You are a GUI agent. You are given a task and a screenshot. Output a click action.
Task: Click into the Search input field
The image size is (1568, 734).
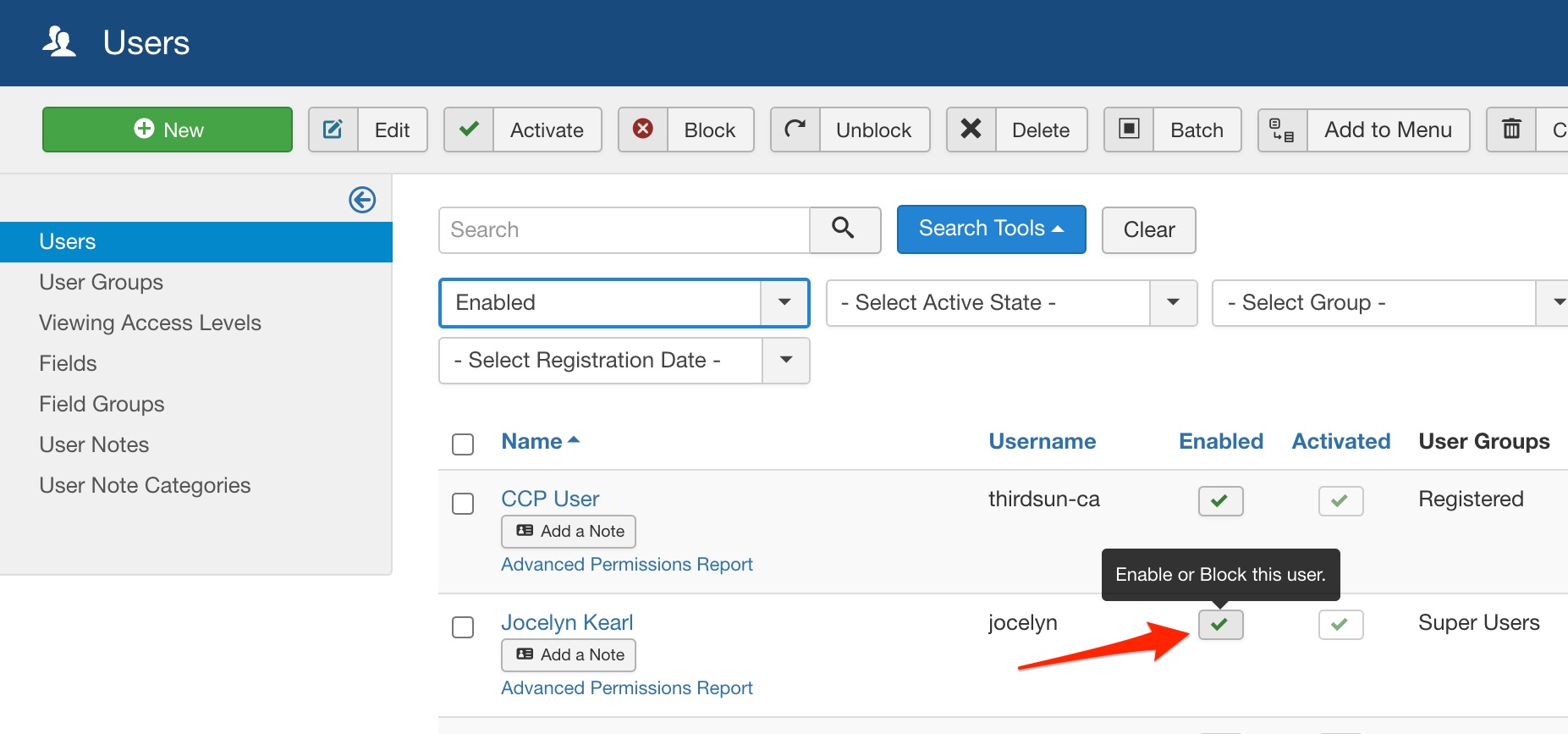click(624, 229)
